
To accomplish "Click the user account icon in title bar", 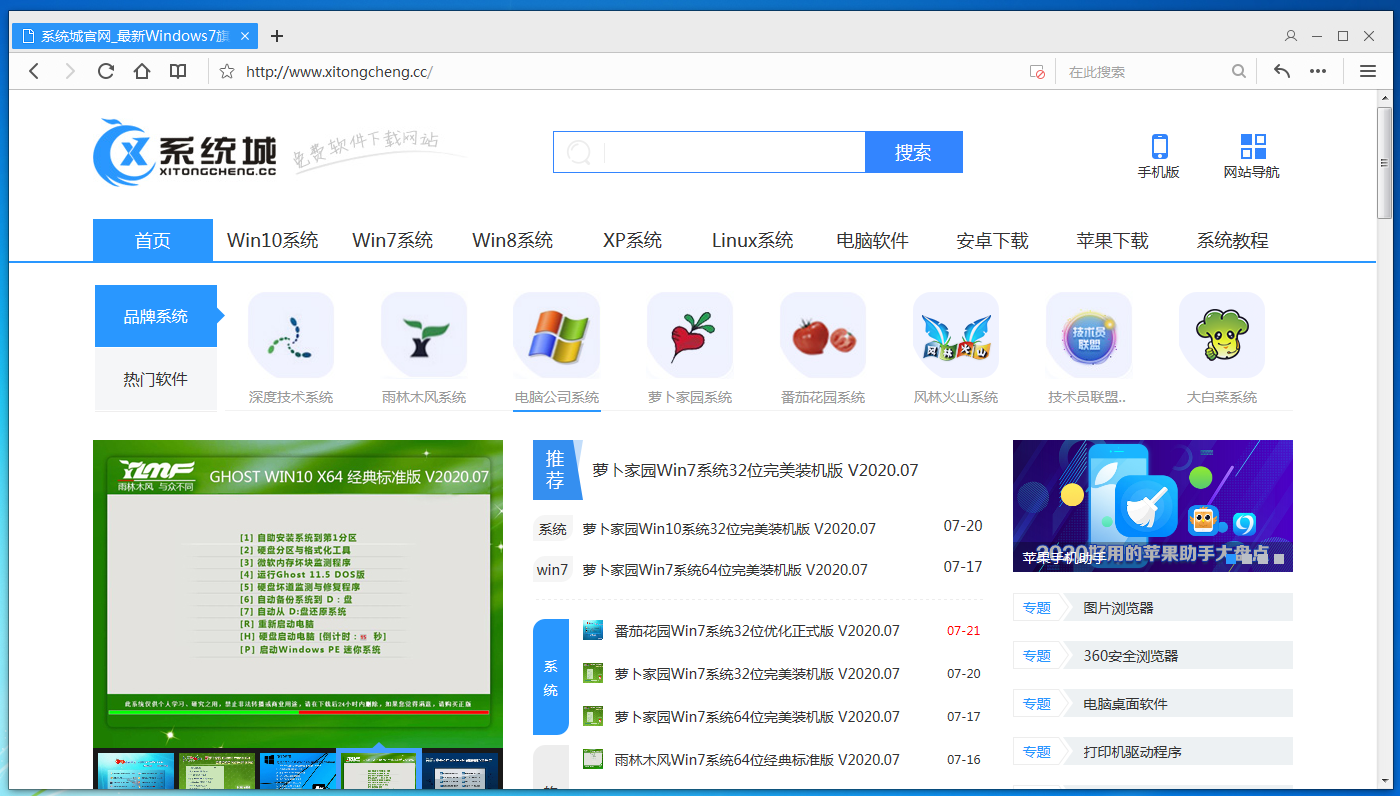I will click(1291, 36).
